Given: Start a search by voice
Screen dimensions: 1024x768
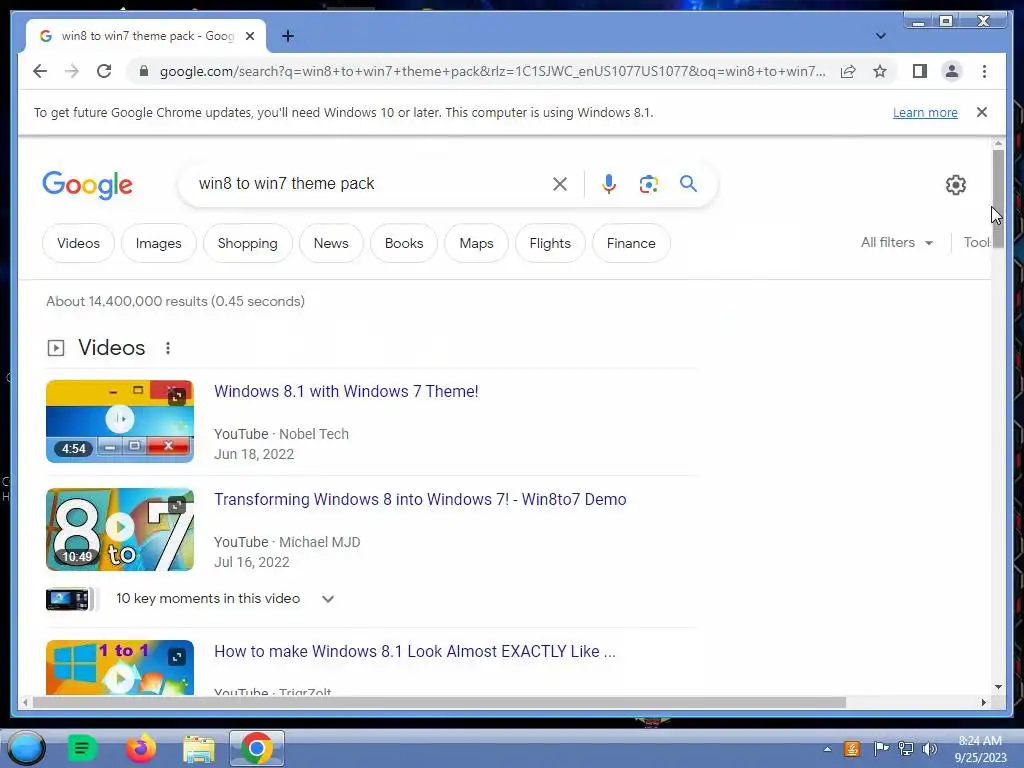Looking at the screenshot, I should pos(609,184).
